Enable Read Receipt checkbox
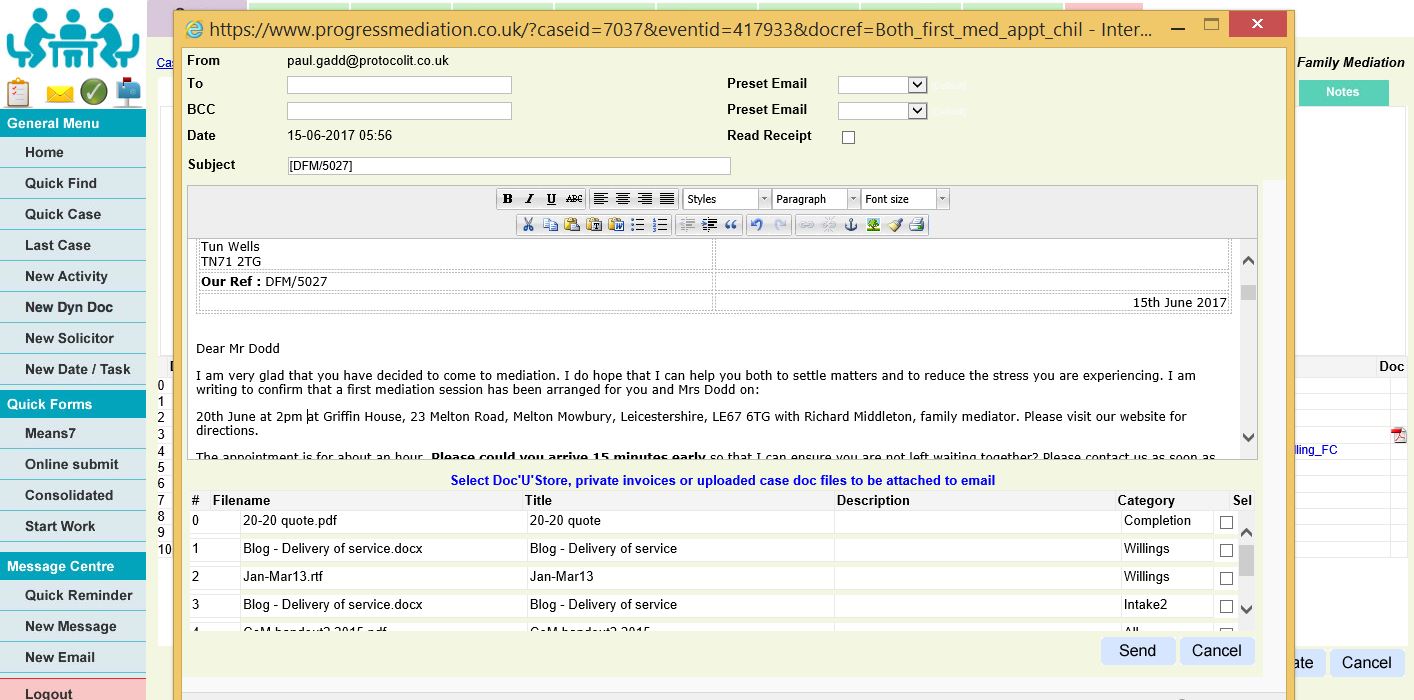 [848, 137]
